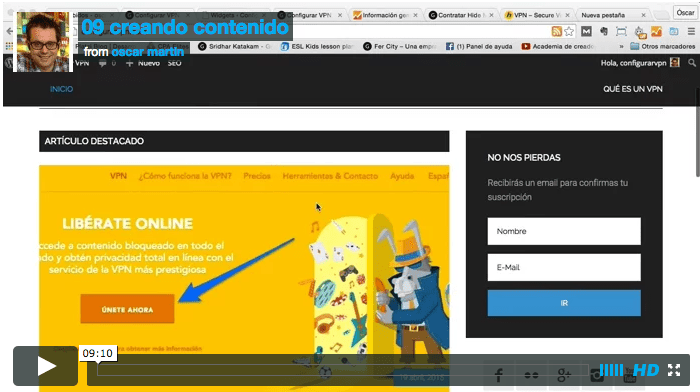Open oscar martin's profile link
Screen dimensions: 700x392
[x=148, y=52]
